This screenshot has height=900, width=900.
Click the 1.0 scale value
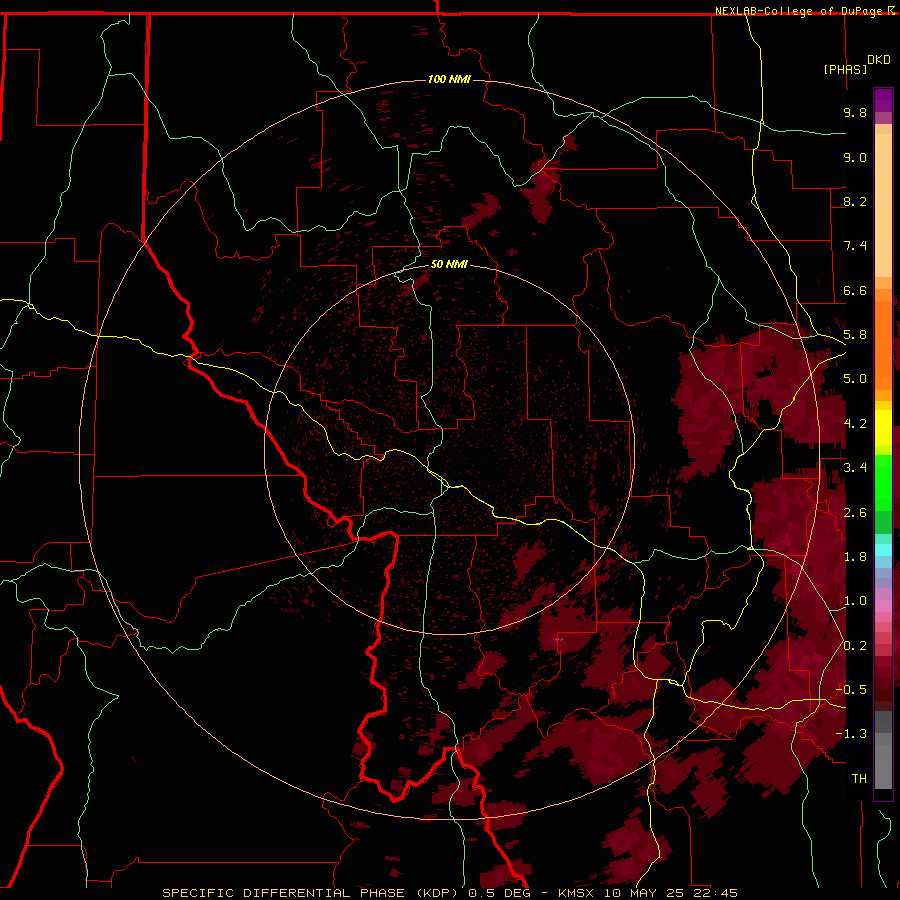click(x=855, y=601)
